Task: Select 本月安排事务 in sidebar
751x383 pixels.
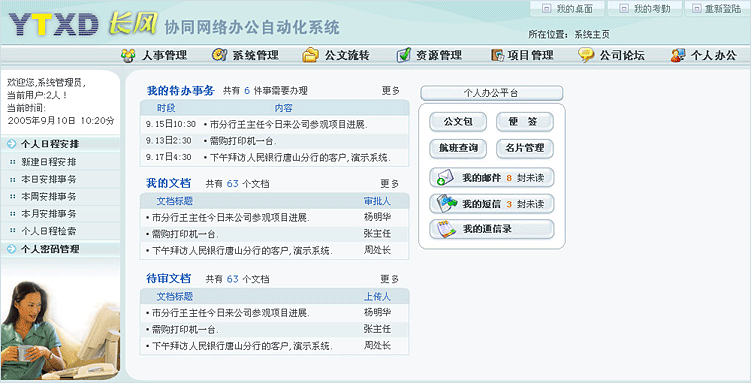Action: 48,214
